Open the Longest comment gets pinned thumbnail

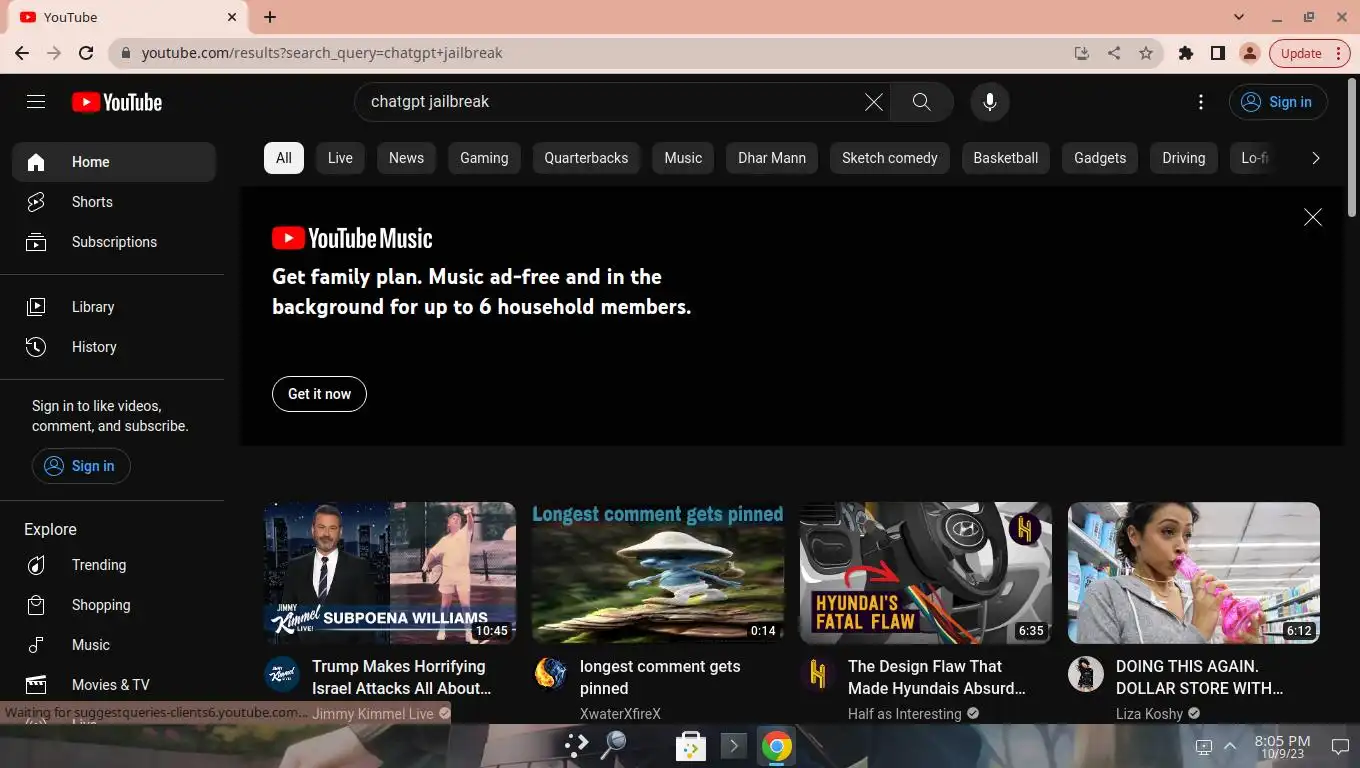658,572
